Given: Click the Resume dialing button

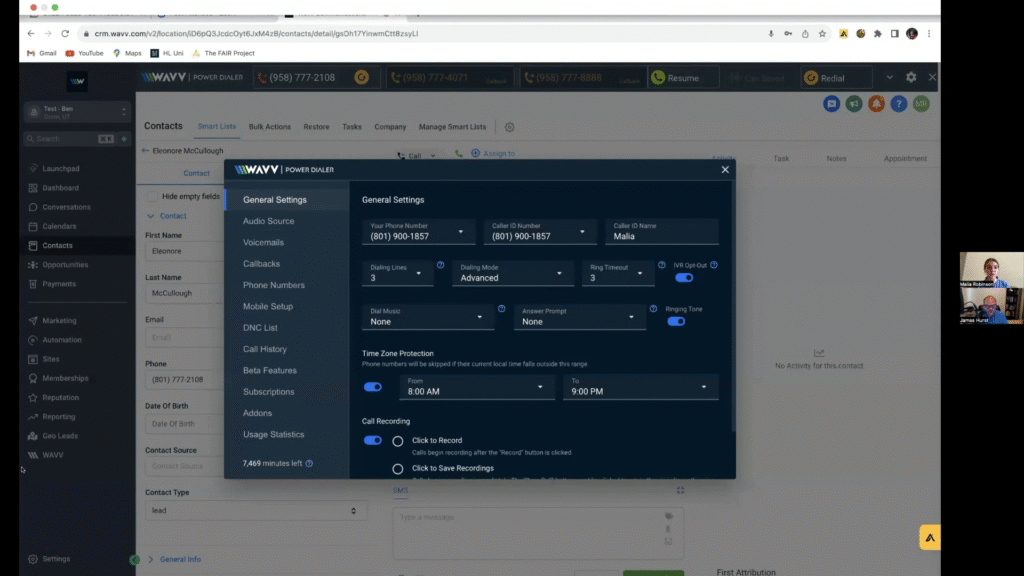Looking at the screenshot, I should click(x=683, y=78).
